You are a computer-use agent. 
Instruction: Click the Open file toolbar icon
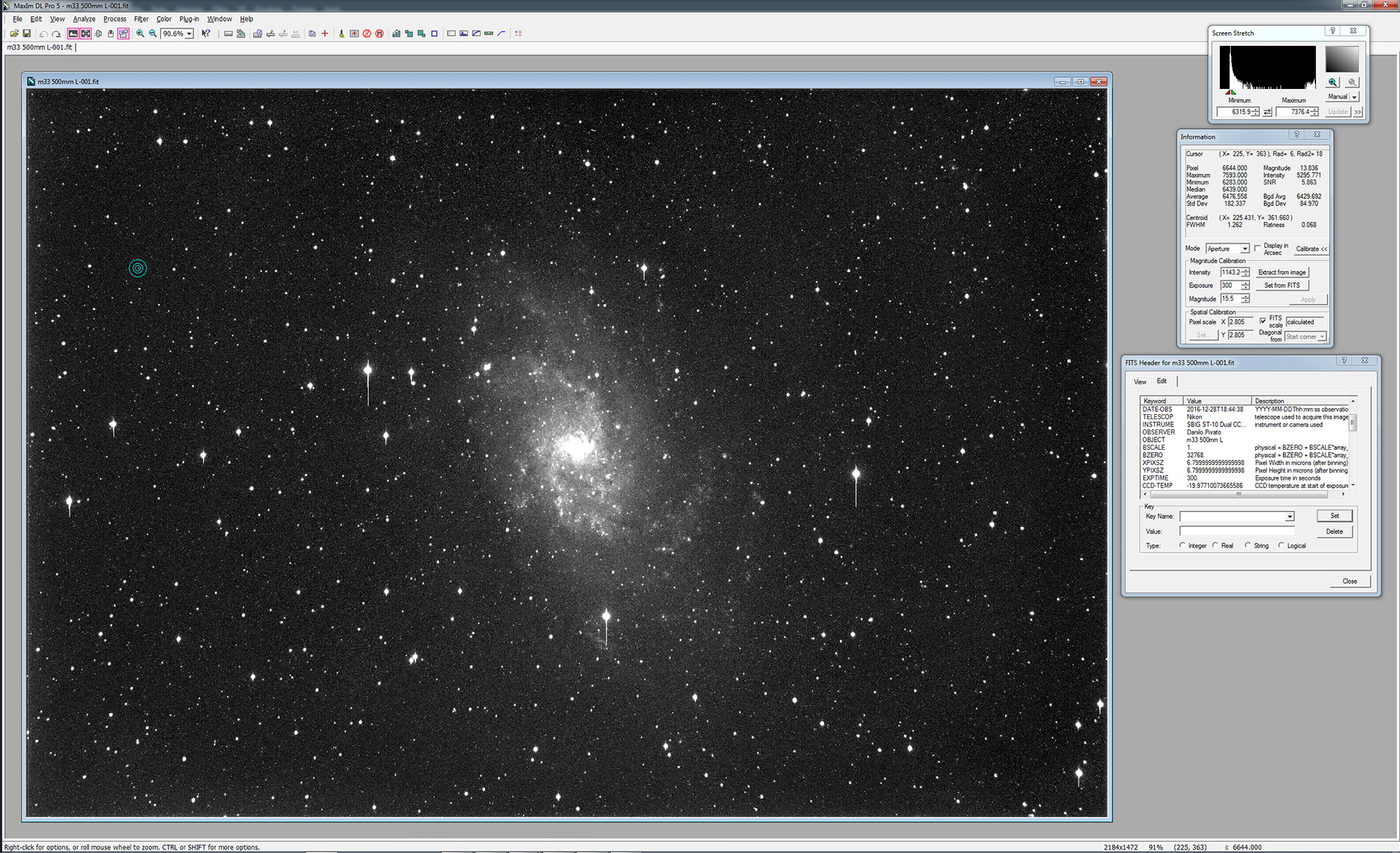14,34
